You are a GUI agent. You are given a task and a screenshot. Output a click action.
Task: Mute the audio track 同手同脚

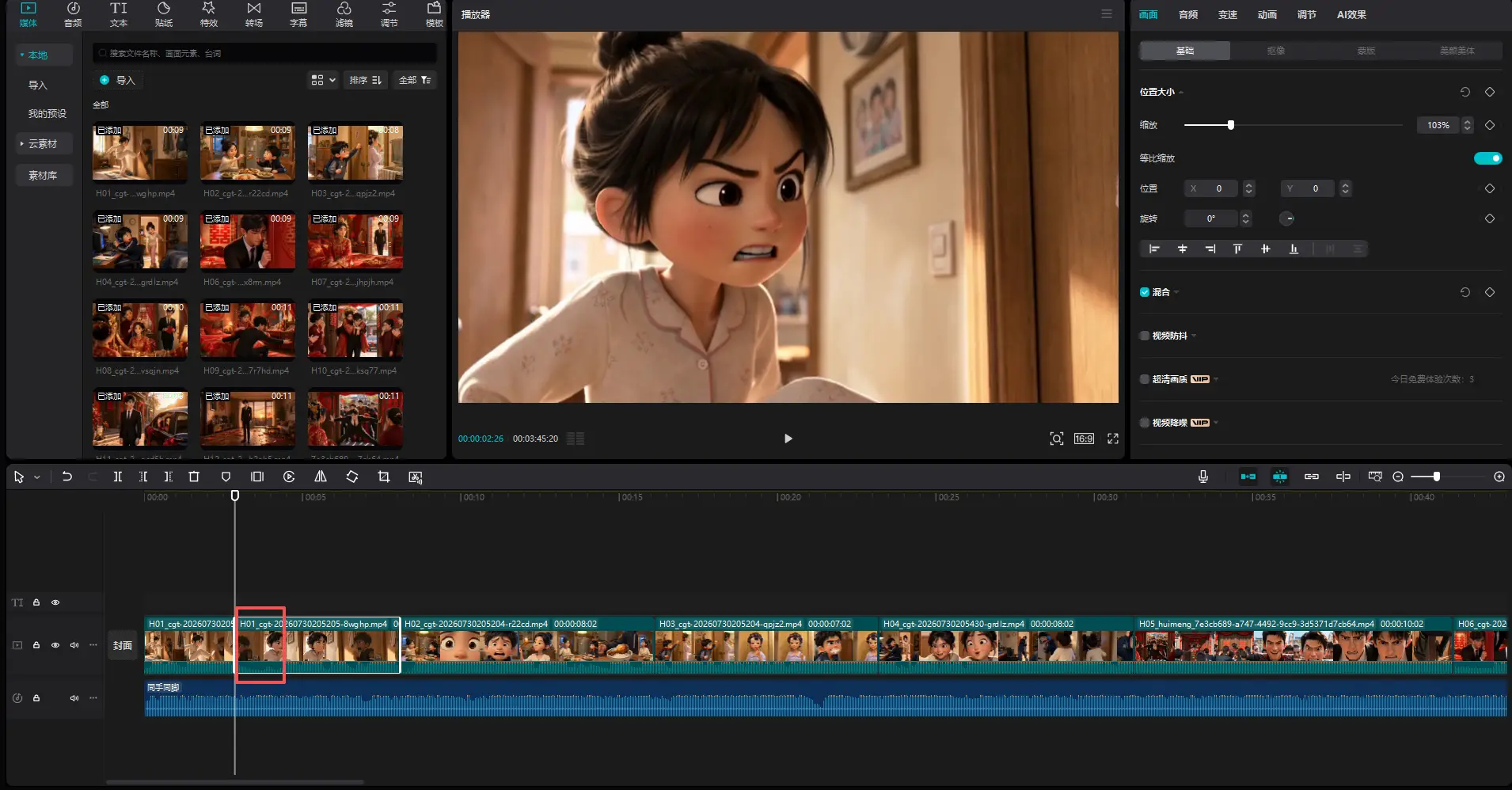tap(74, 698)
